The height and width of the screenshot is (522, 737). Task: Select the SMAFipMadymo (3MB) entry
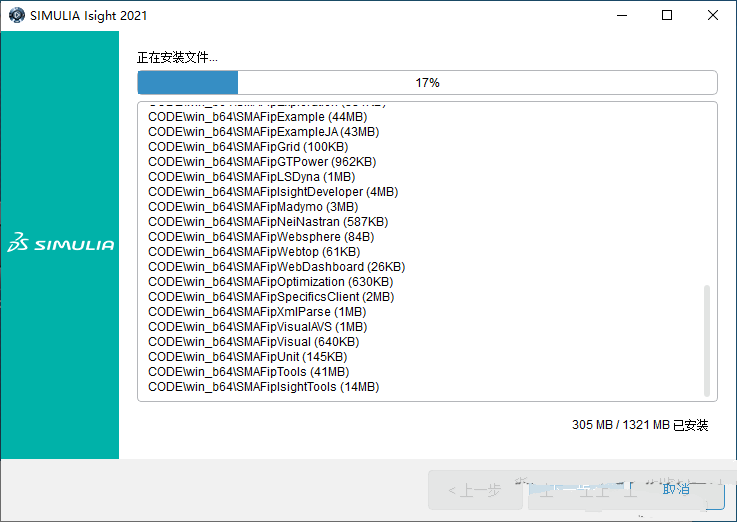[253, 207]
